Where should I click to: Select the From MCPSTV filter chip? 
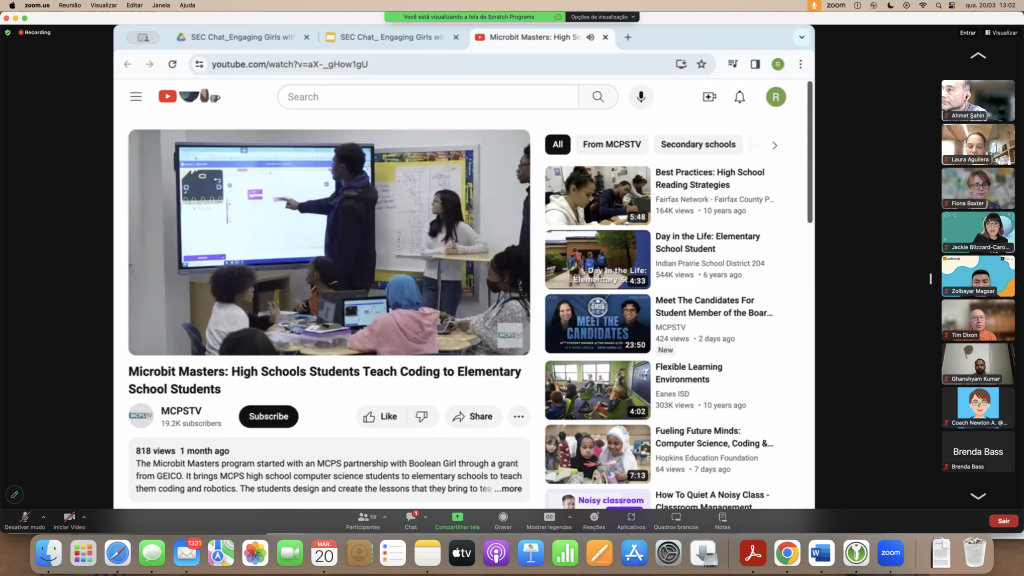pyautogui.click(x=611, y=144)
